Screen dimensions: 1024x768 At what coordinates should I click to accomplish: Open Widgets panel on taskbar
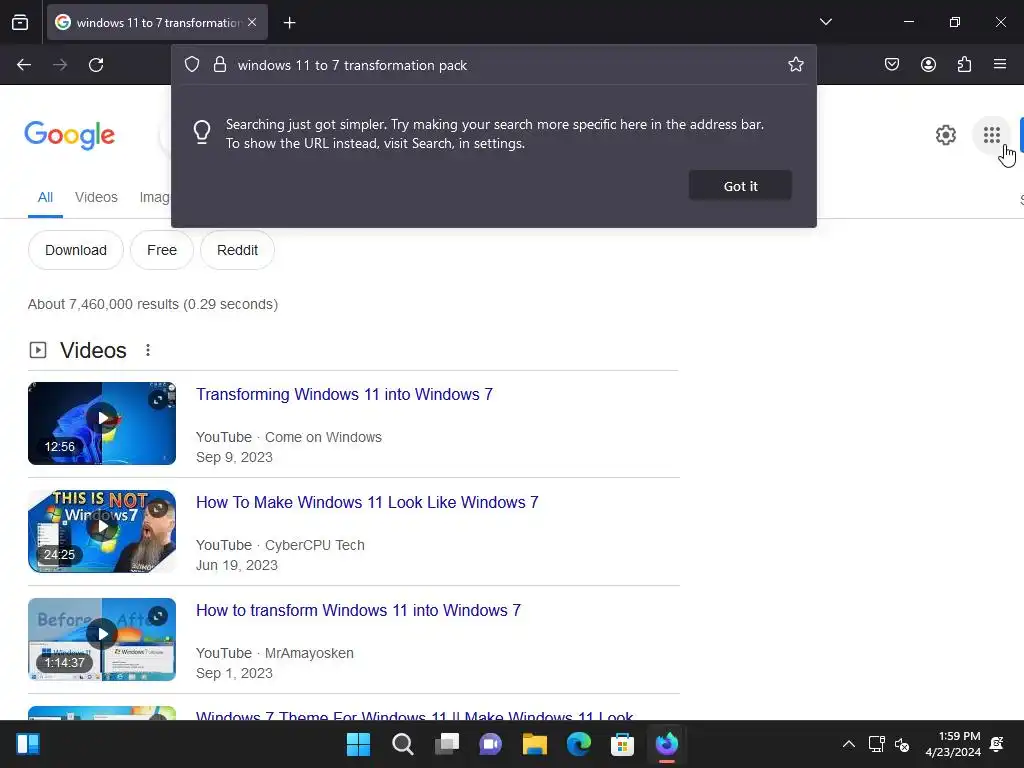[27, 744]
